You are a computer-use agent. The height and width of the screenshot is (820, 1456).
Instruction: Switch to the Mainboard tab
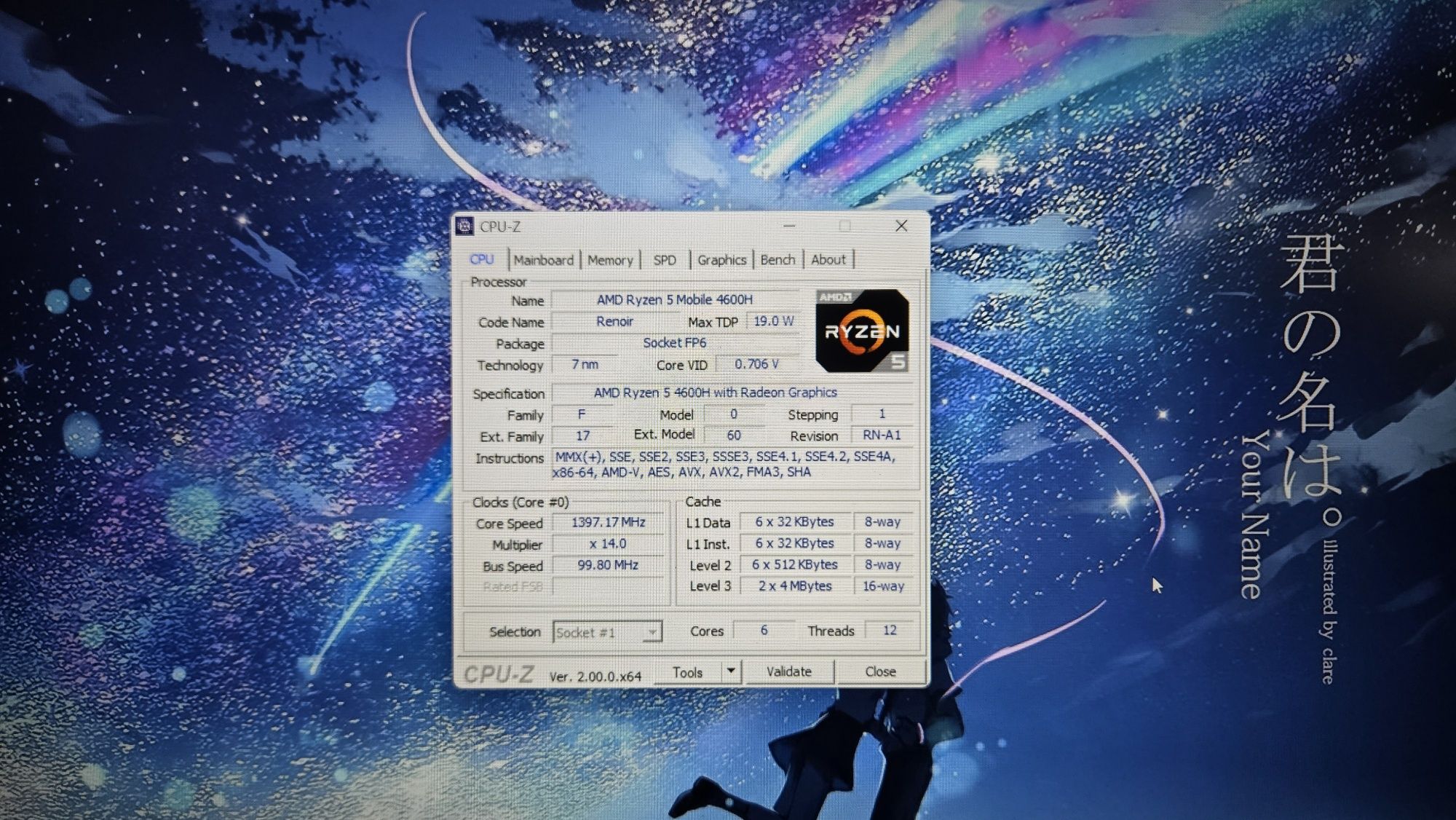[x=544, y=260]
